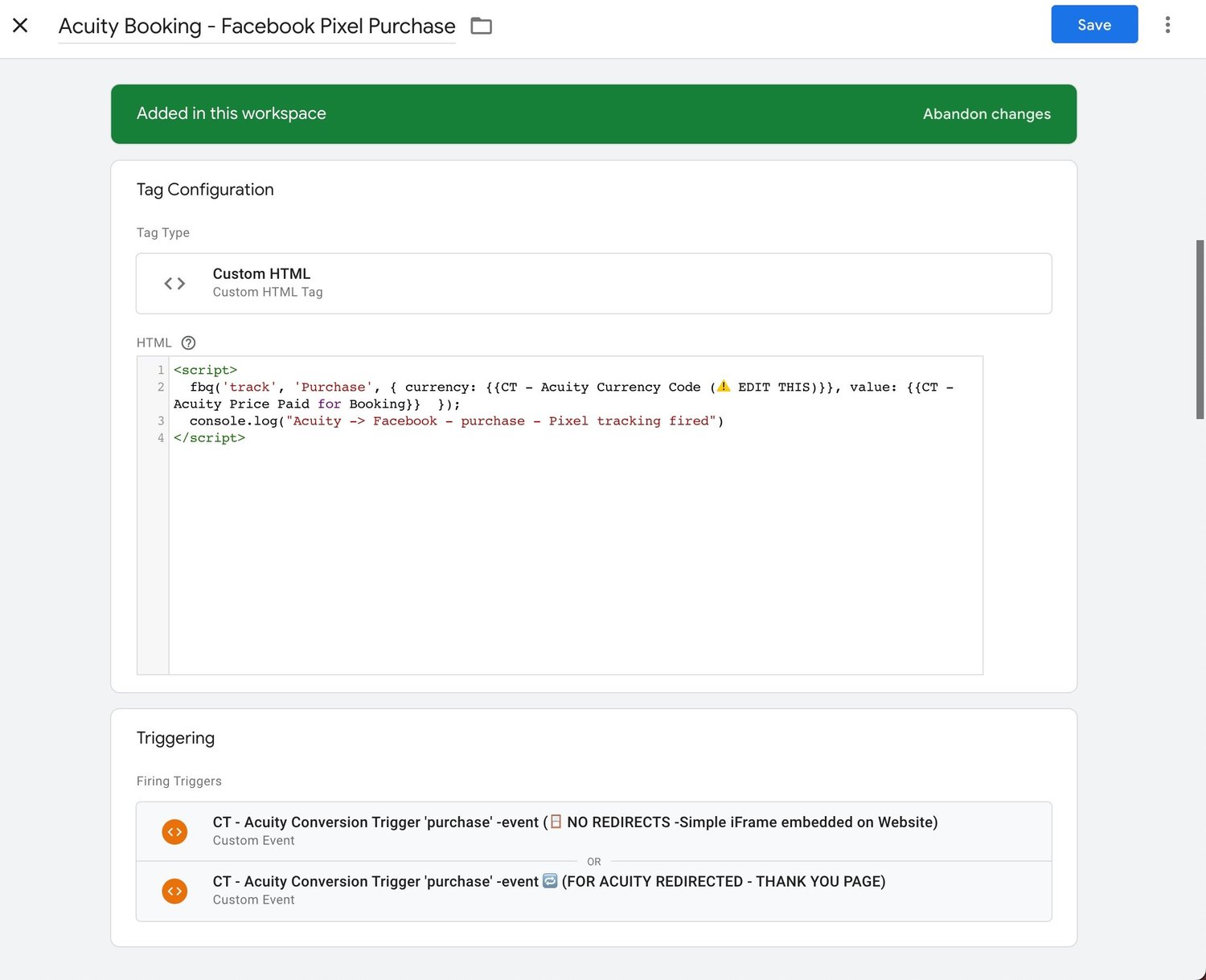Click the fbq 'Purchase' string in code
The image size is (1206, 980).
[333, 387]
